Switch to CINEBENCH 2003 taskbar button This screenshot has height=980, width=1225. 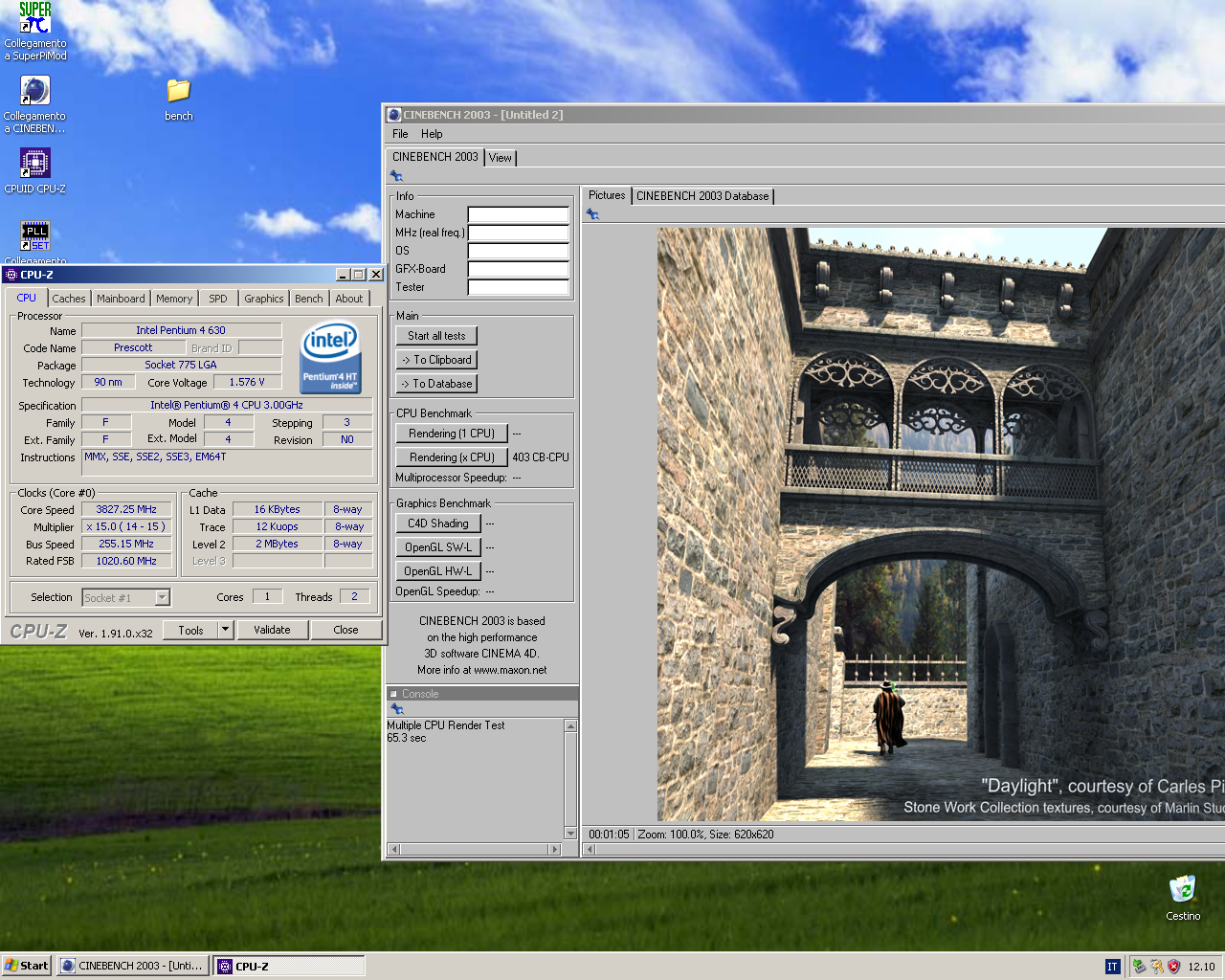(x=132, y=966)
